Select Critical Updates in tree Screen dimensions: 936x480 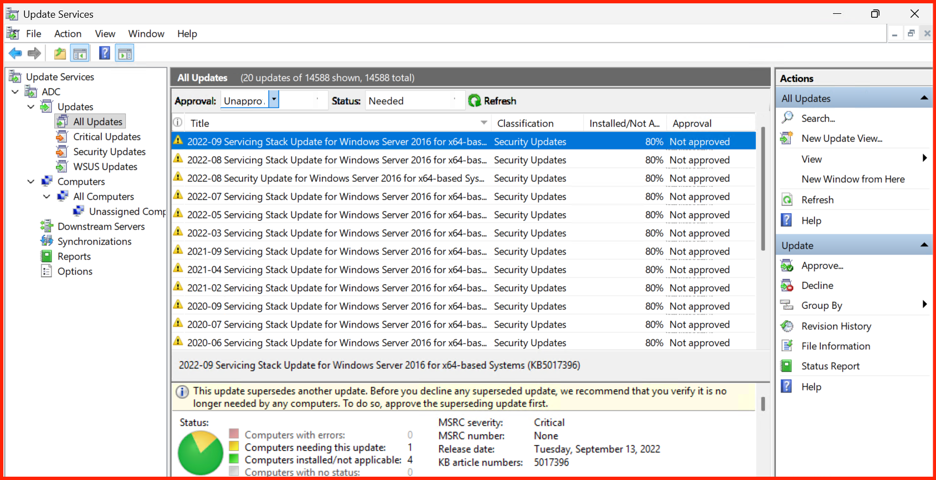pyautogui.click(x=107, y=137)
